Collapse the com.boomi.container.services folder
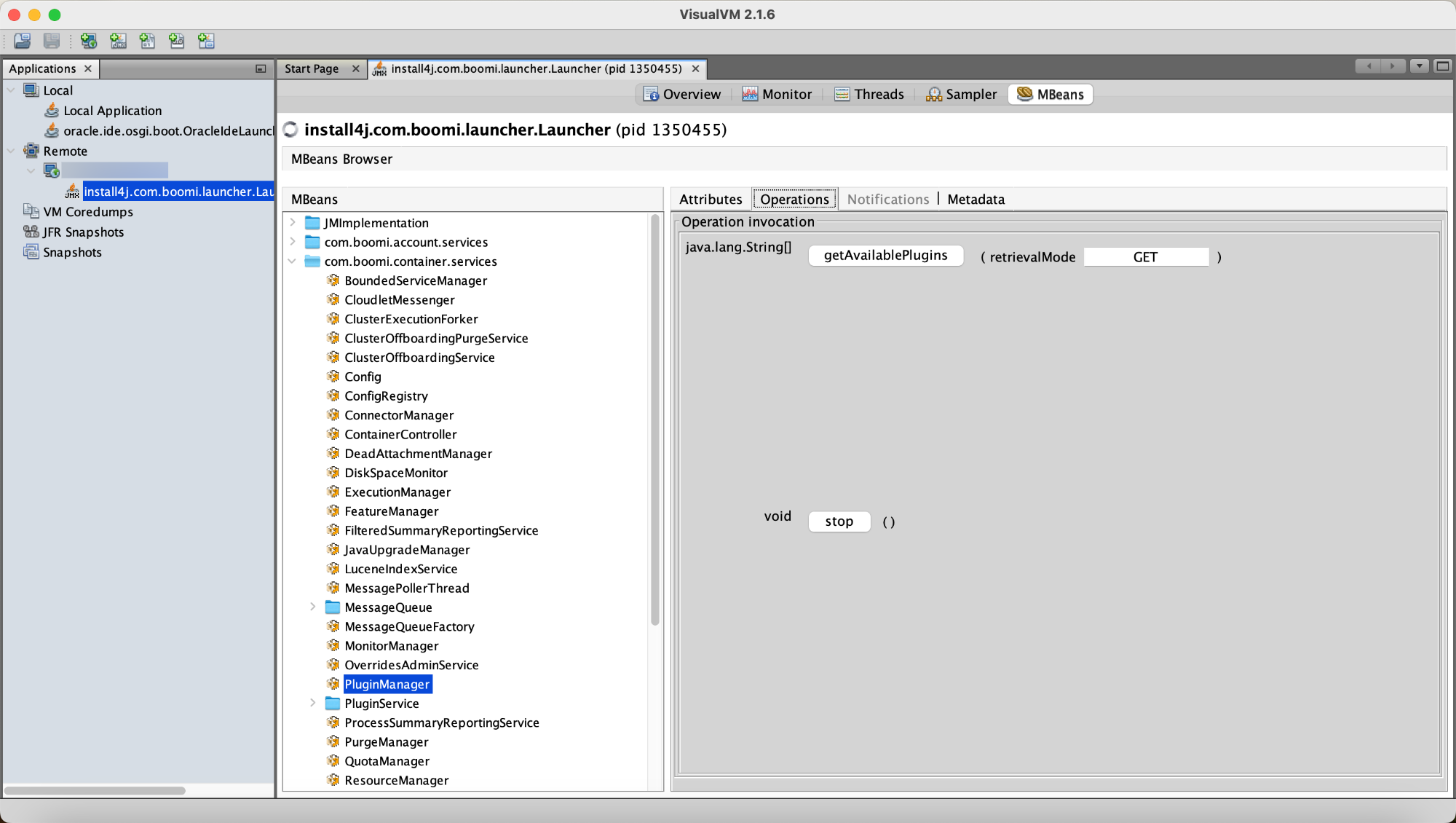 point(293,261)
